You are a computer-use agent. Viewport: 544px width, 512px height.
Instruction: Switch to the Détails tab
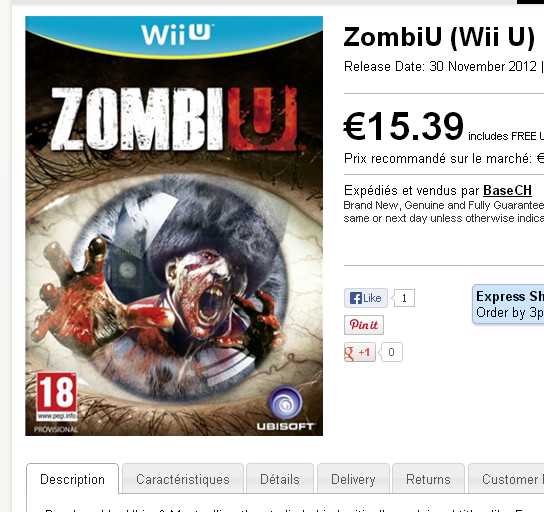click(x=280, y=479)
